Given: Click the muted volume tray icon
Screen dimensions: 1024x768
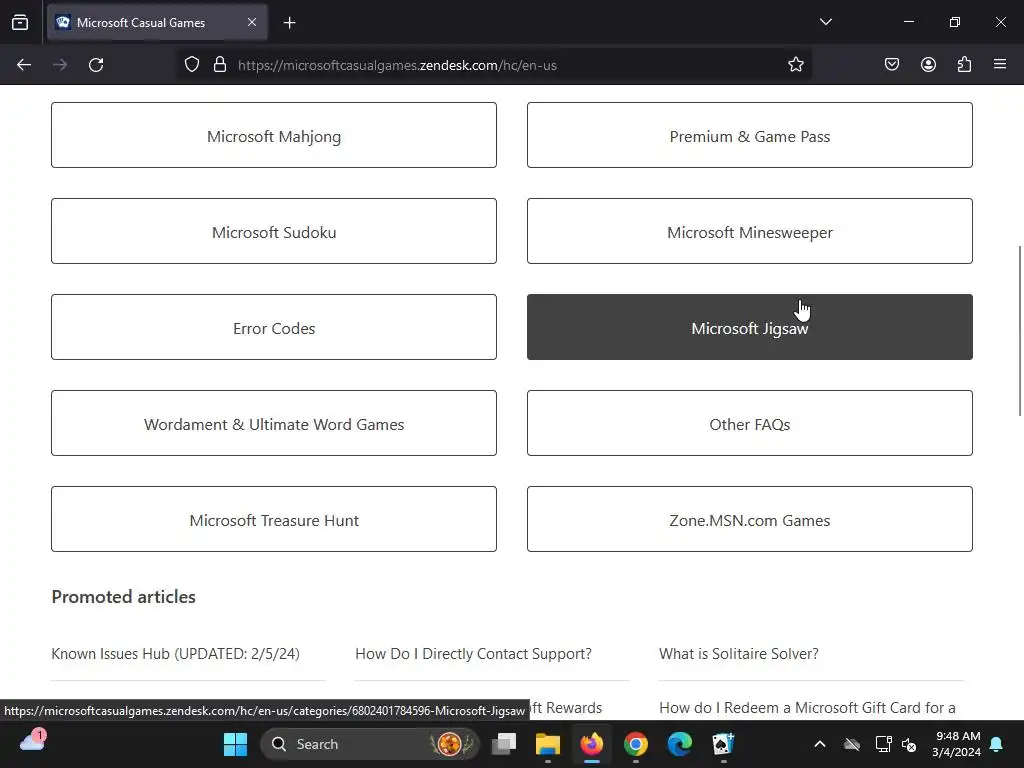Looking at the screenshot, I should click(x=908, y=744).
